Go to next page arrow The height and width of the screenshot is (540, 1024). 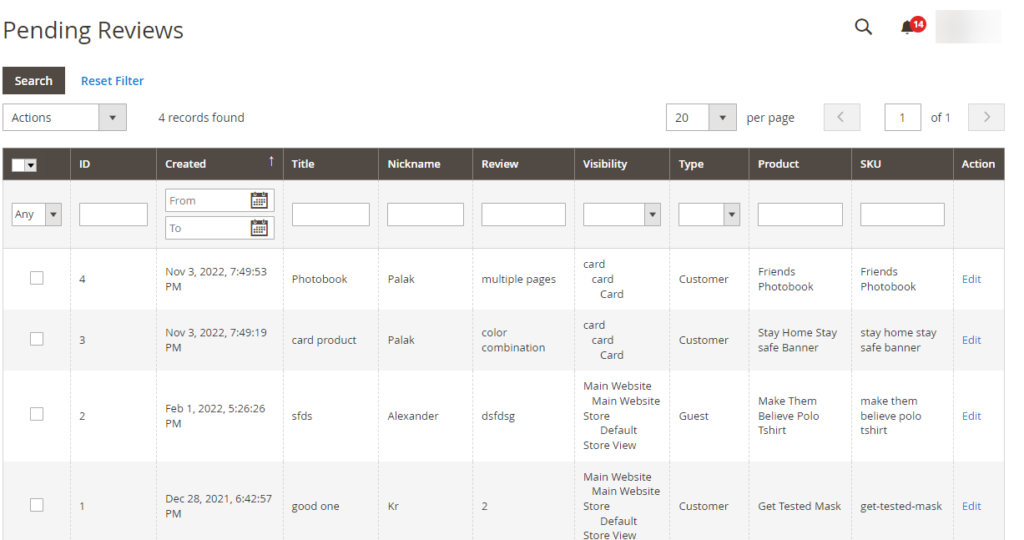pos(986,117)
